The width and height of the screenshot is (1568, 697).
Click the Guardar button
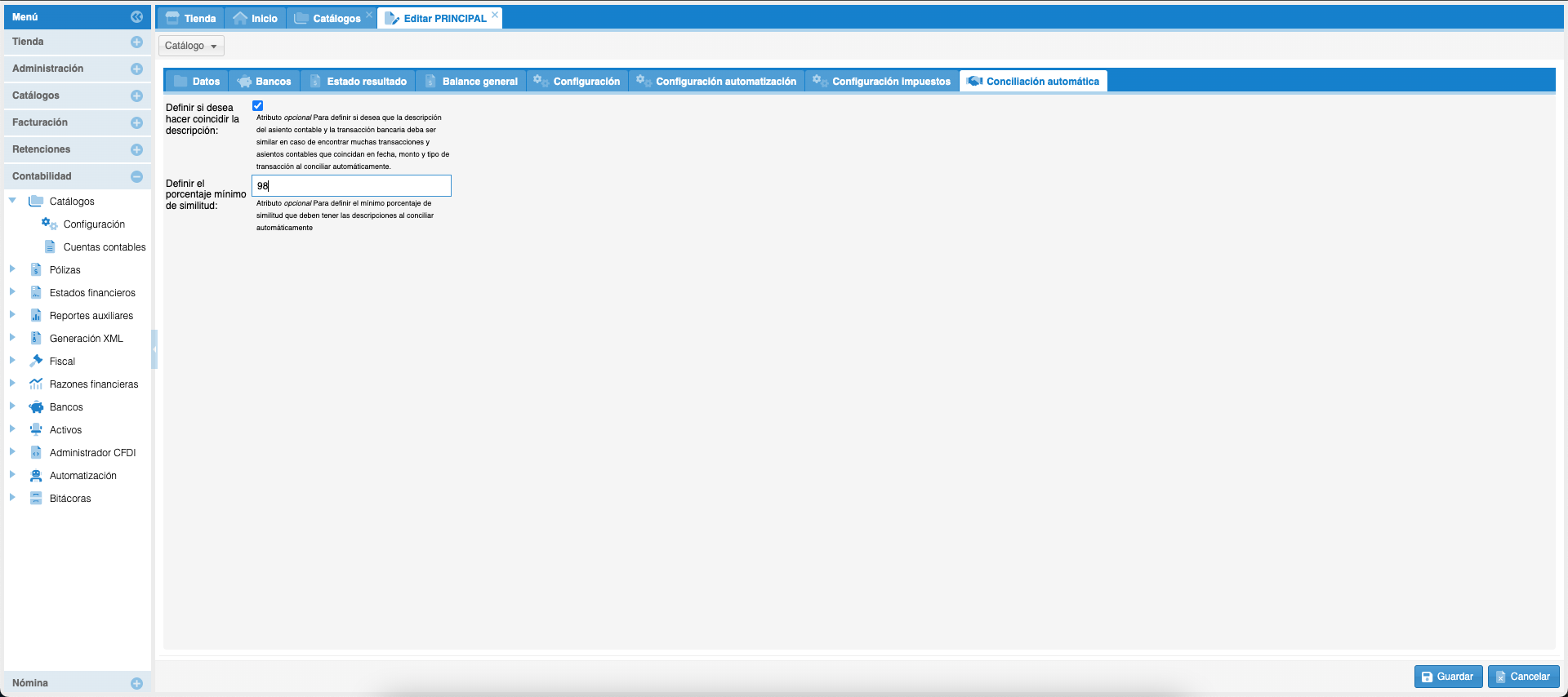click(x=1448, y=677)
